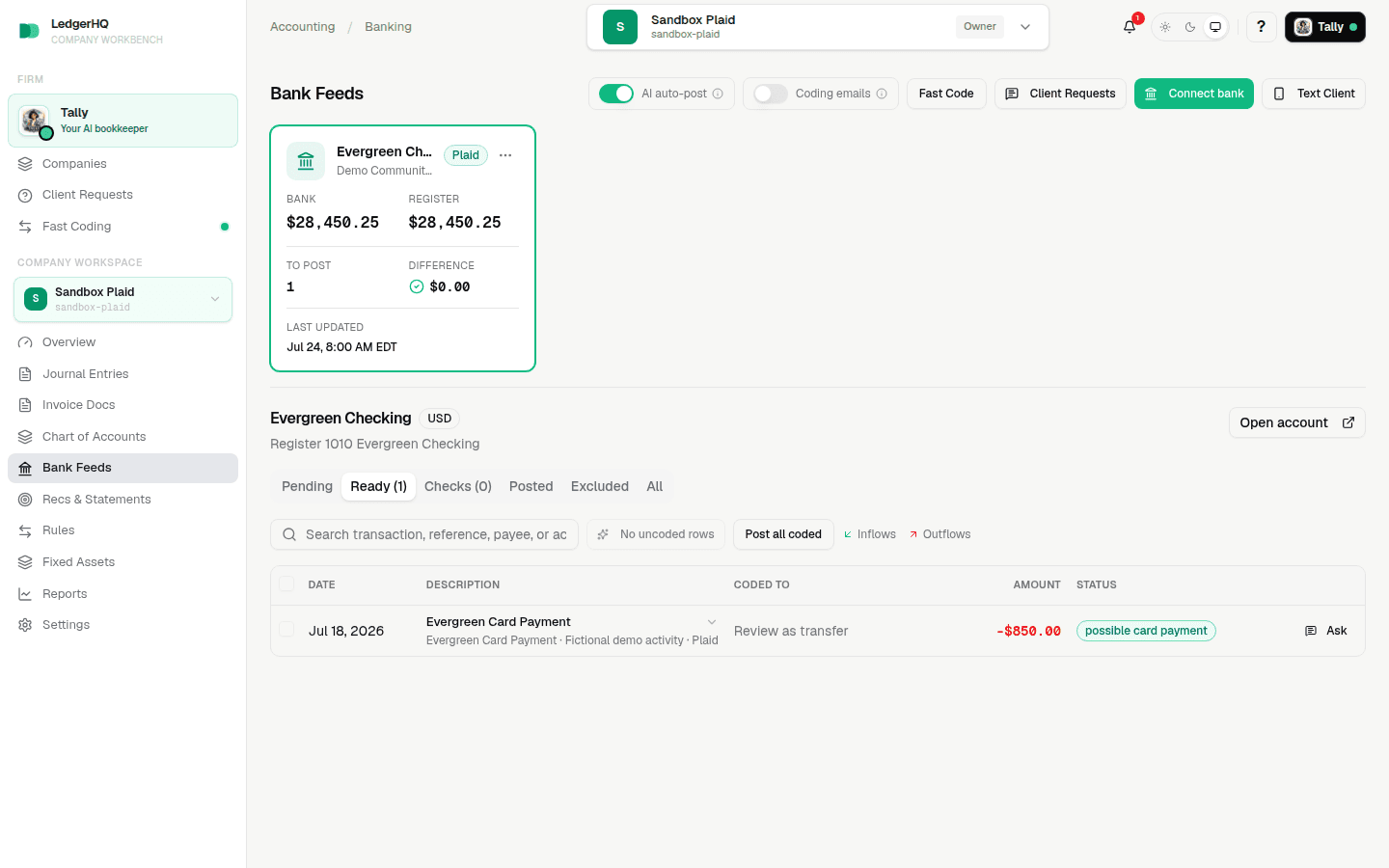Open Sandbox Plaid workspace dropdown in sidebar
This screenshot has height=868, width=1389.
click(123, 299)
